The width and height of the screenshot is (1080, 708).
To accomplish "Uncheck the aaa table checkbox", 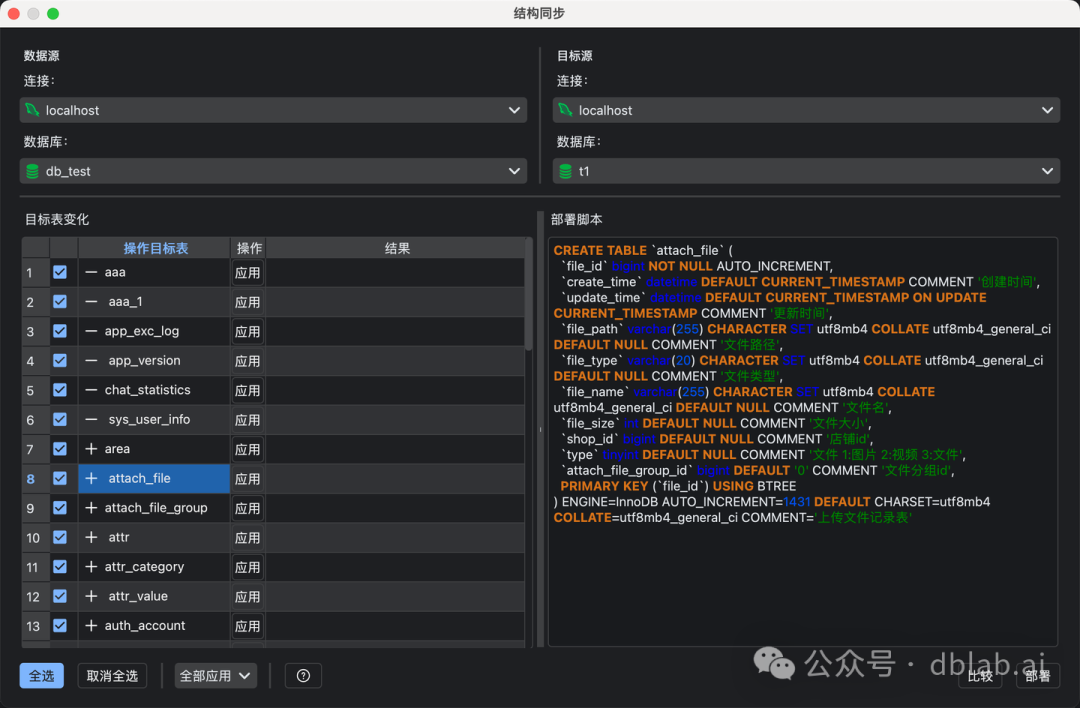I will click(60, 272).
